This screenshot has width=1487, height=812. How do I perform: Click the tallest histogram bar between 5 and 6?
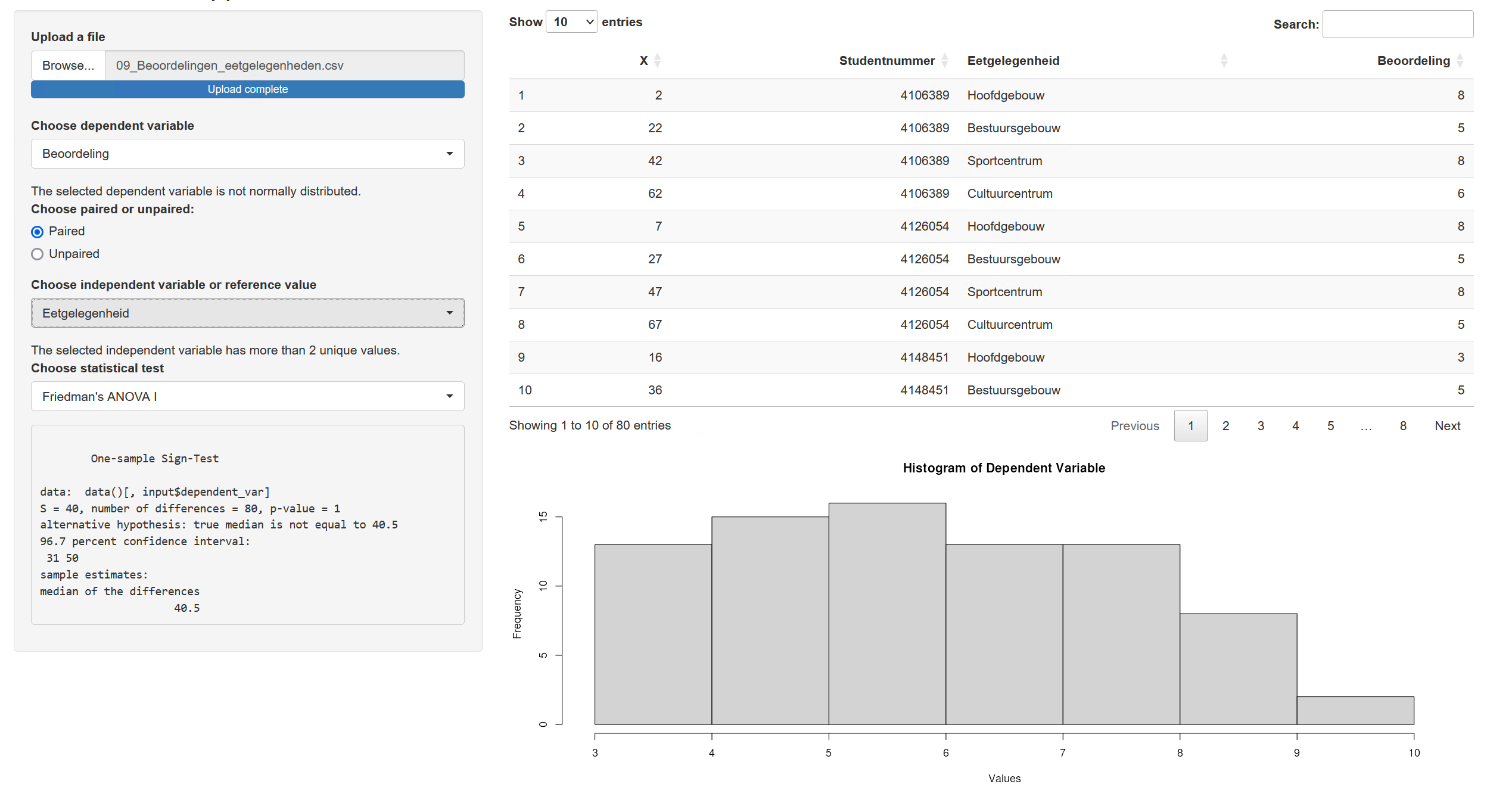(x=886, y=614)
